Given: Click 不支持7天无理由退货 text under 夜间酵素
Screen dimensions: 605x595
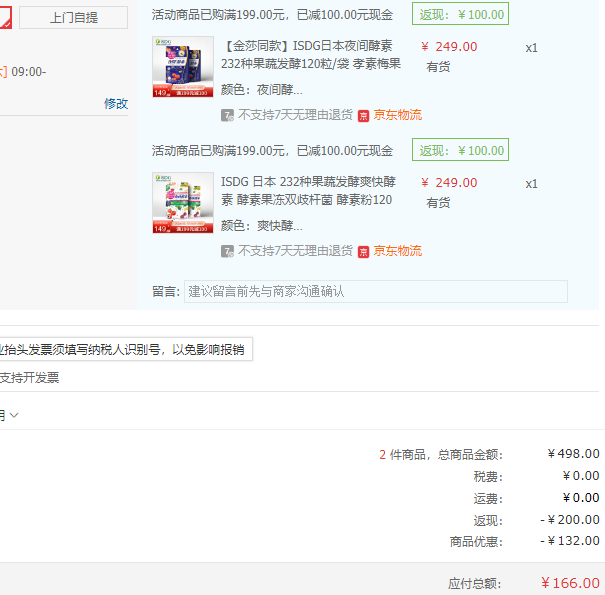Looking at the screenshot, I should click(295, 115).
